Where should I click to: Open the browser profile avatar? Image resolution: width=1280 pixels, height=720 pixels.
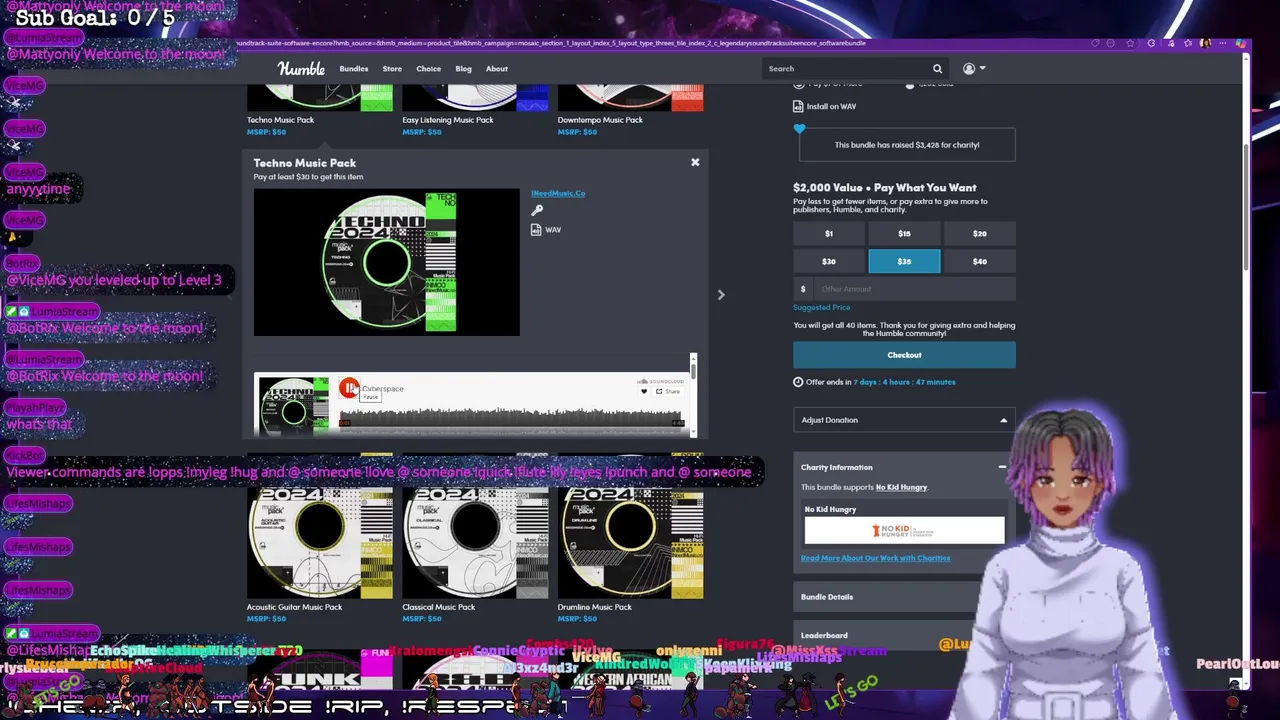(x=1205, y=43)
